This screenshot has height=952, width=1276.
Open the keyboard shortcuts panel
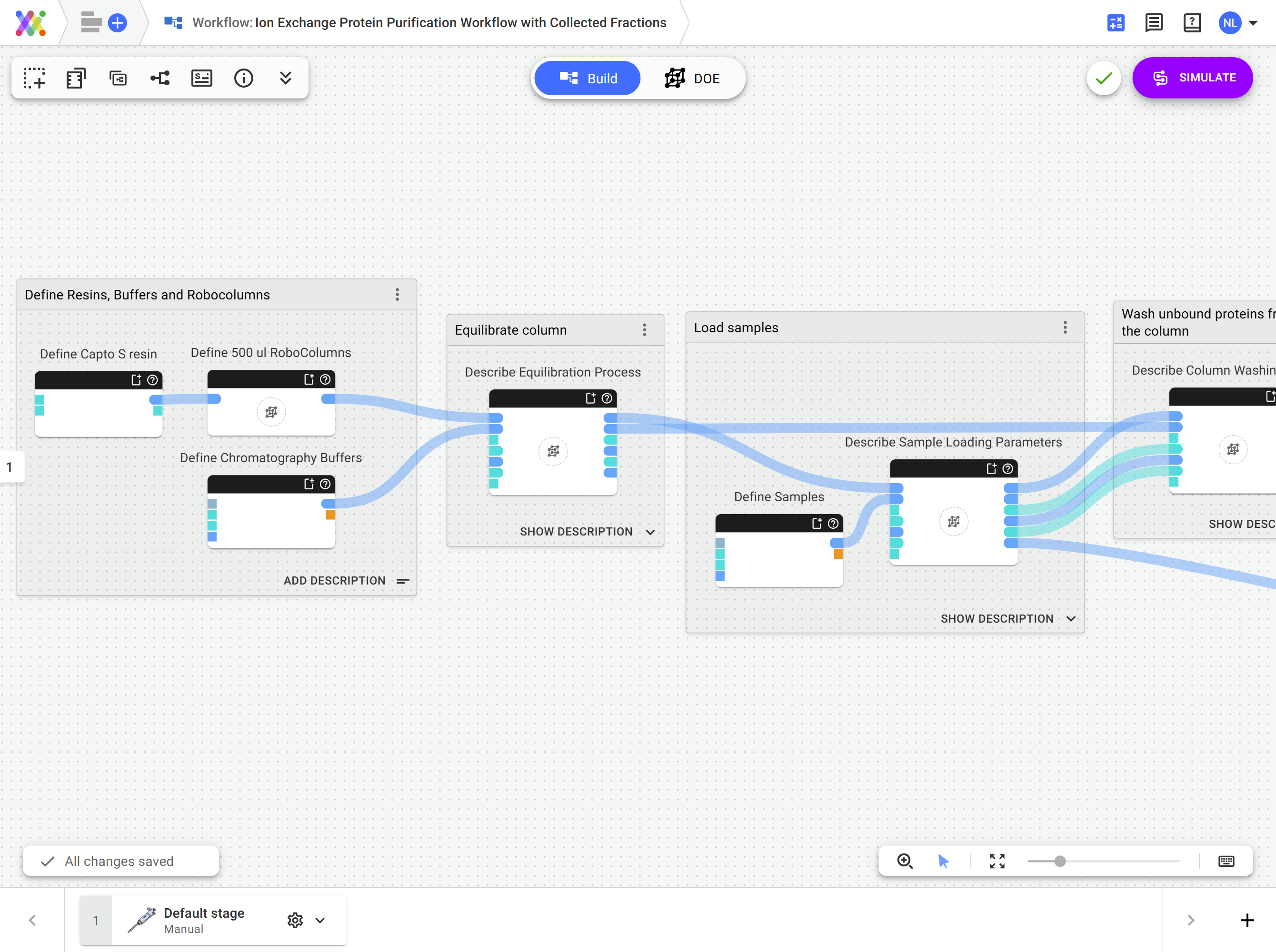pos(1226,861)
